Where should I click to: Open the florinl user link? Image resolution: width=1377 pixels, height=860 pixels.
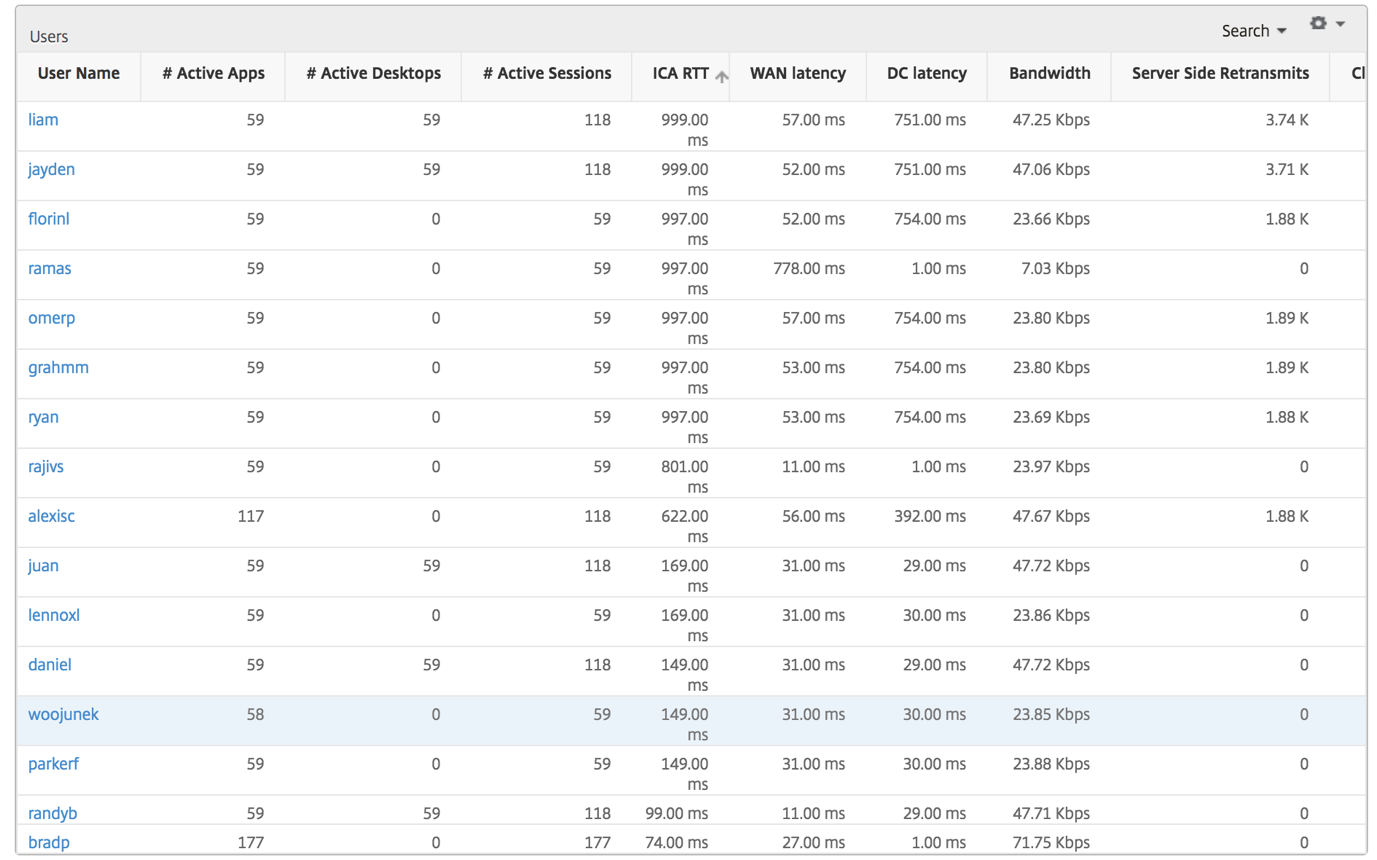pos(49,219)
